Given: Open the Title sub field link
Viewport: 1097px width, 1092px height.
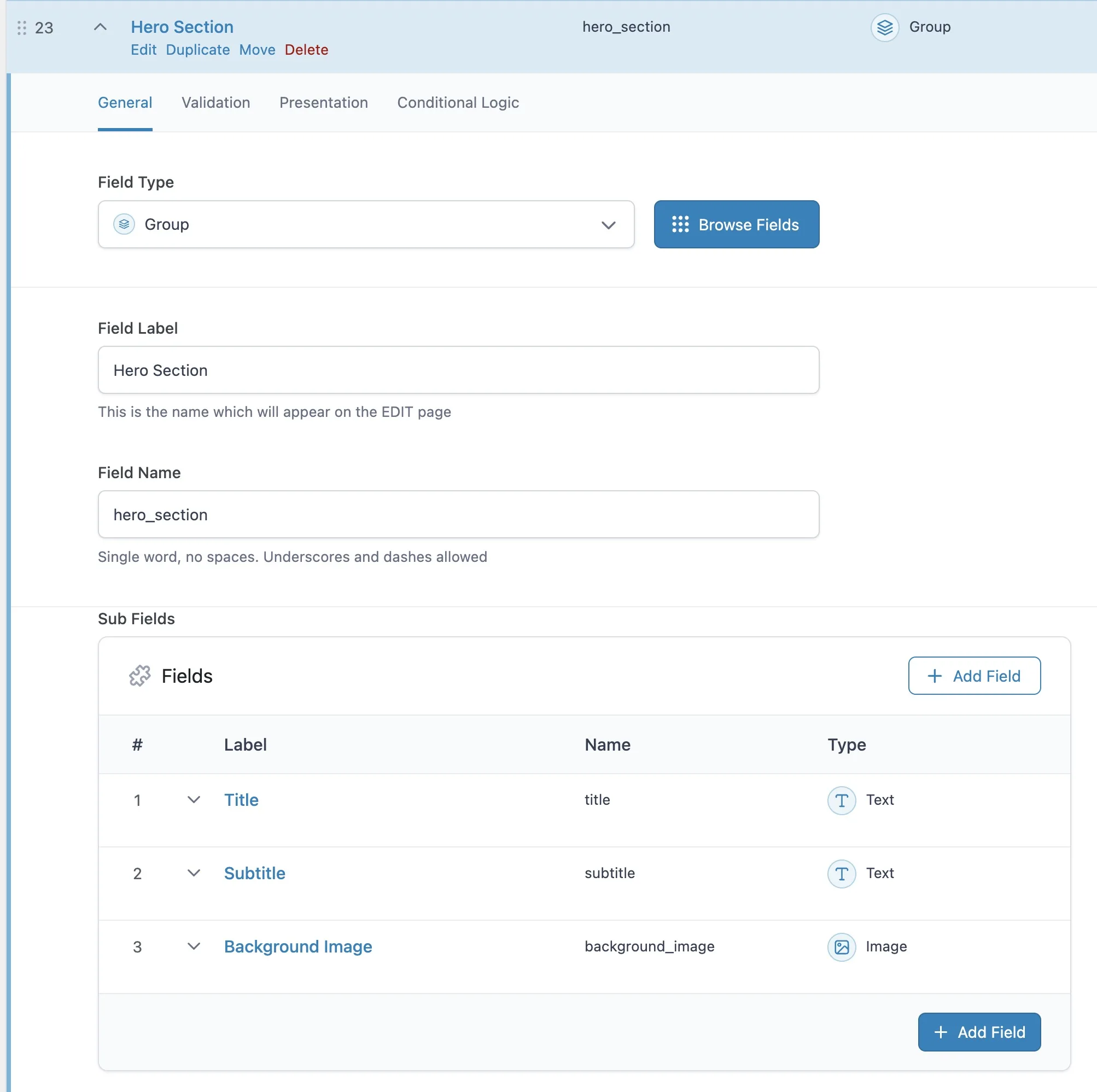Looking at the screenshot, I should pos(241,800).
